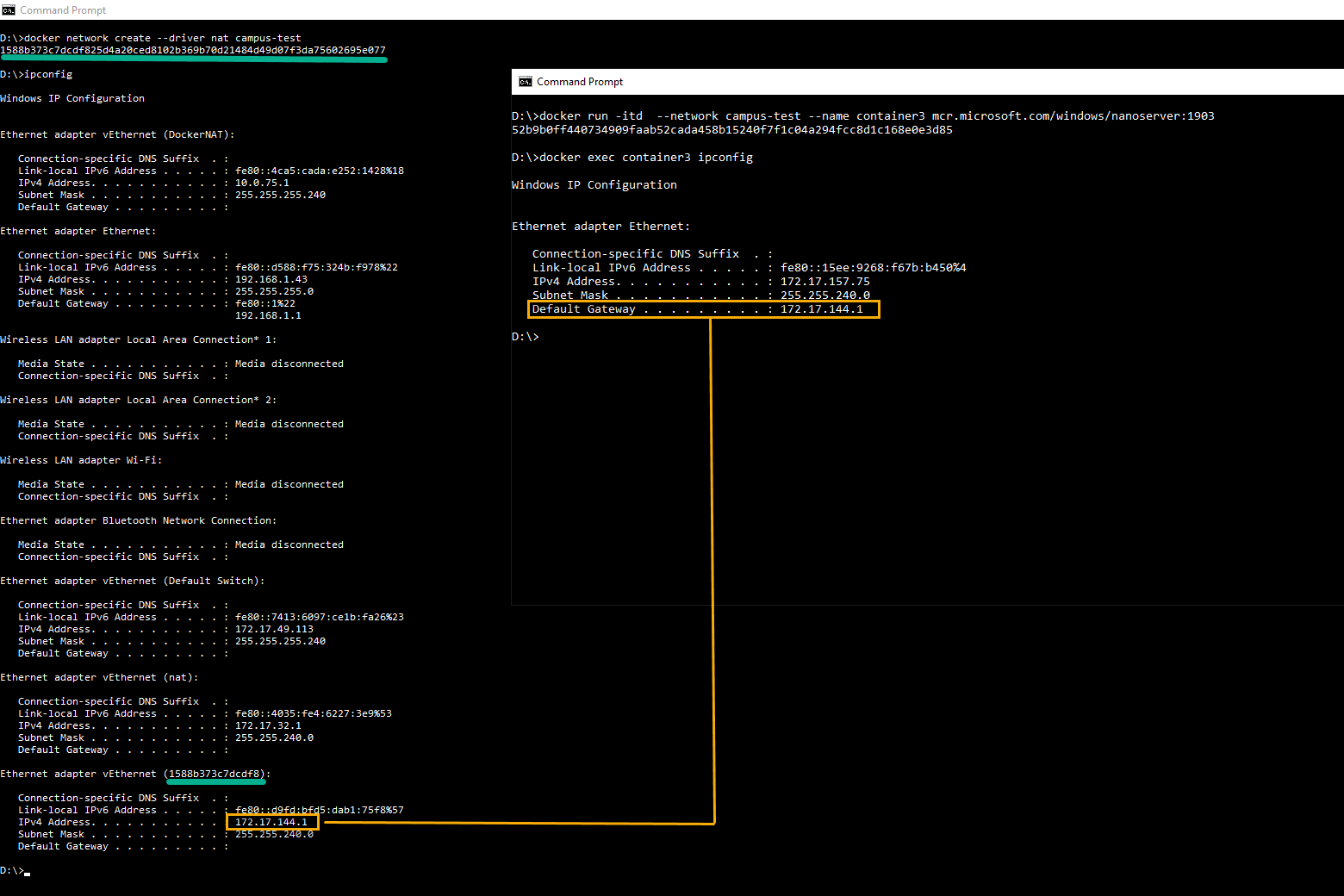Click the empty D:\> prompt in the second window
Viewport: 1344px width, 896px height.
click(525, 336)
